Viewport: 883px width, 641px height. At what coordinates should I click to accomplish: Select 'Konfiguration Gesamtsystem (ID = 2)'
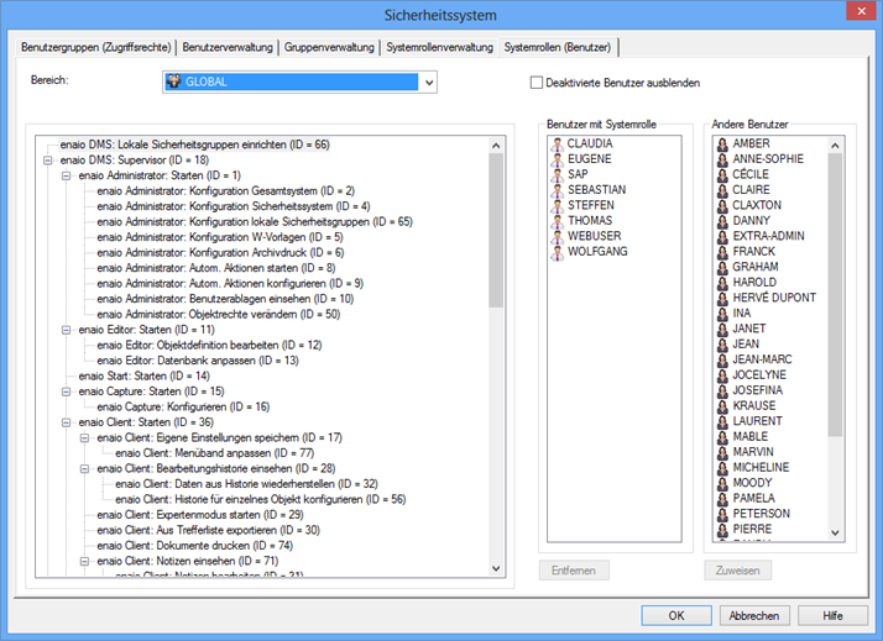[226, 191]
